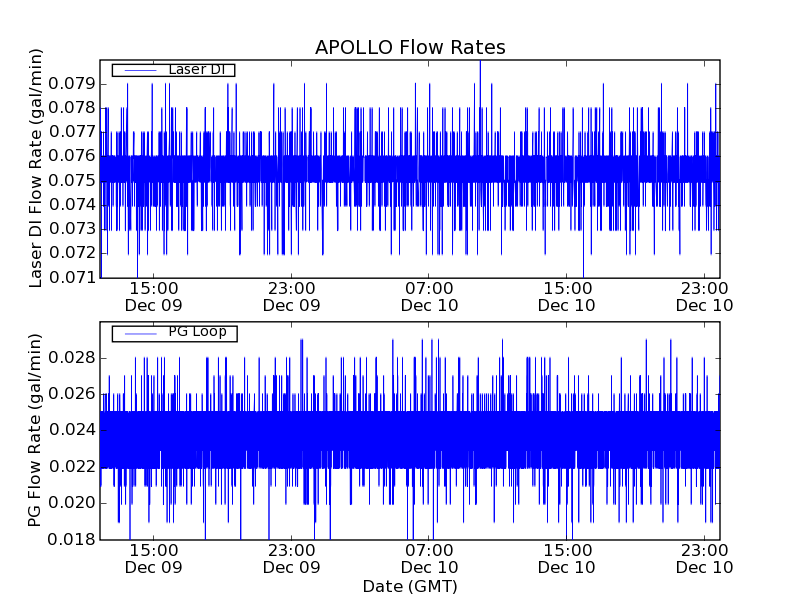Image resolution: width=800 pixels, height=600 pixels.
Task: Select top plot's '23:00 Dec 09' time label
Action: coord(292,296)
